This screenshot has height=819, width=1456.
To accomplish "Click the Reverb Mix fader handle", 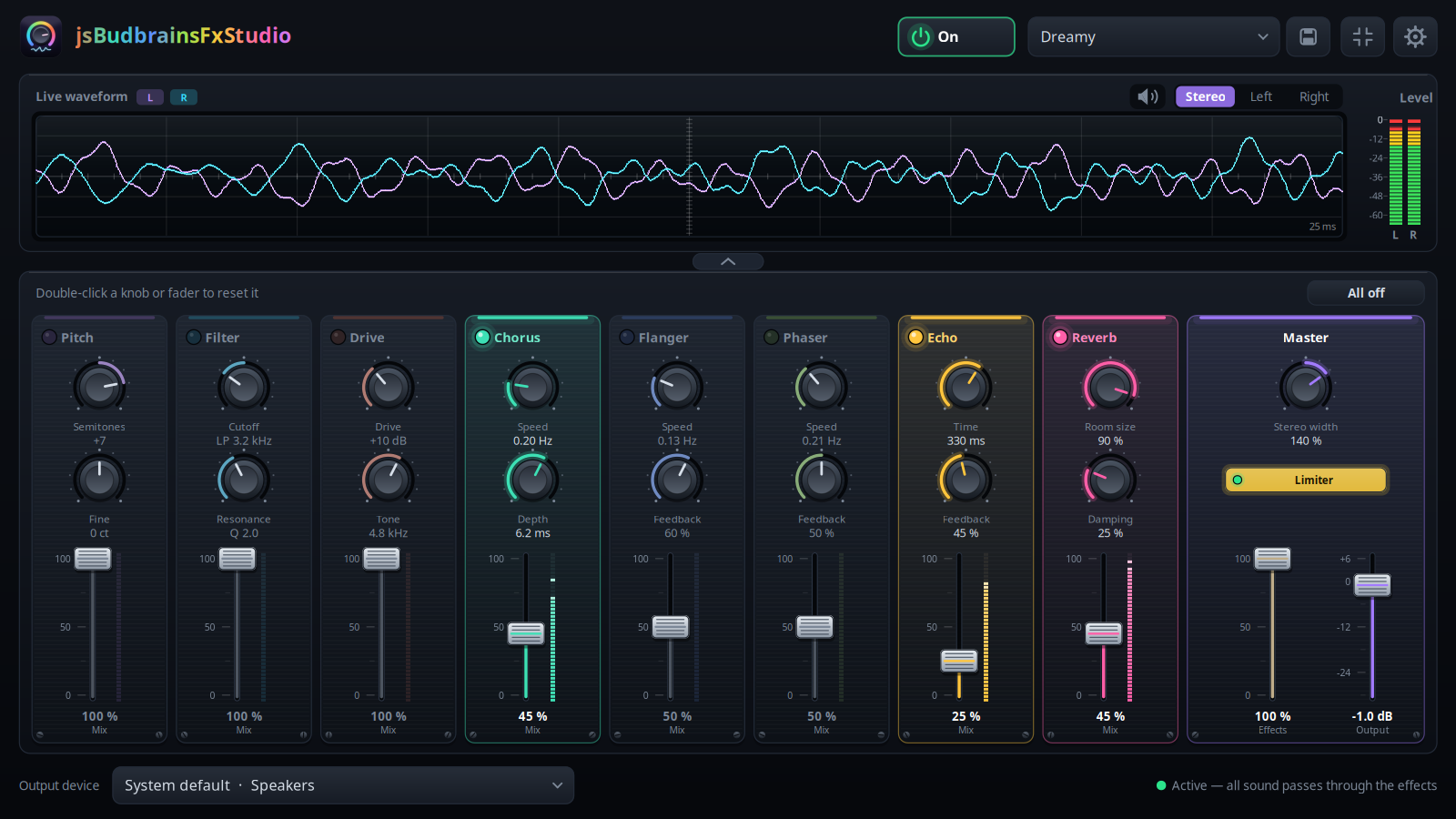I will point(1104,633).
